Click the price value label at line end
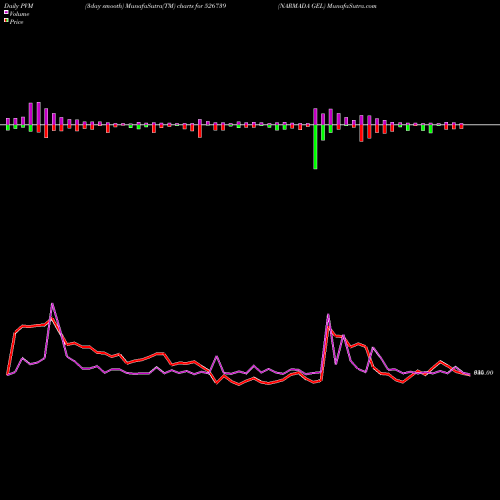 point(483,373)
